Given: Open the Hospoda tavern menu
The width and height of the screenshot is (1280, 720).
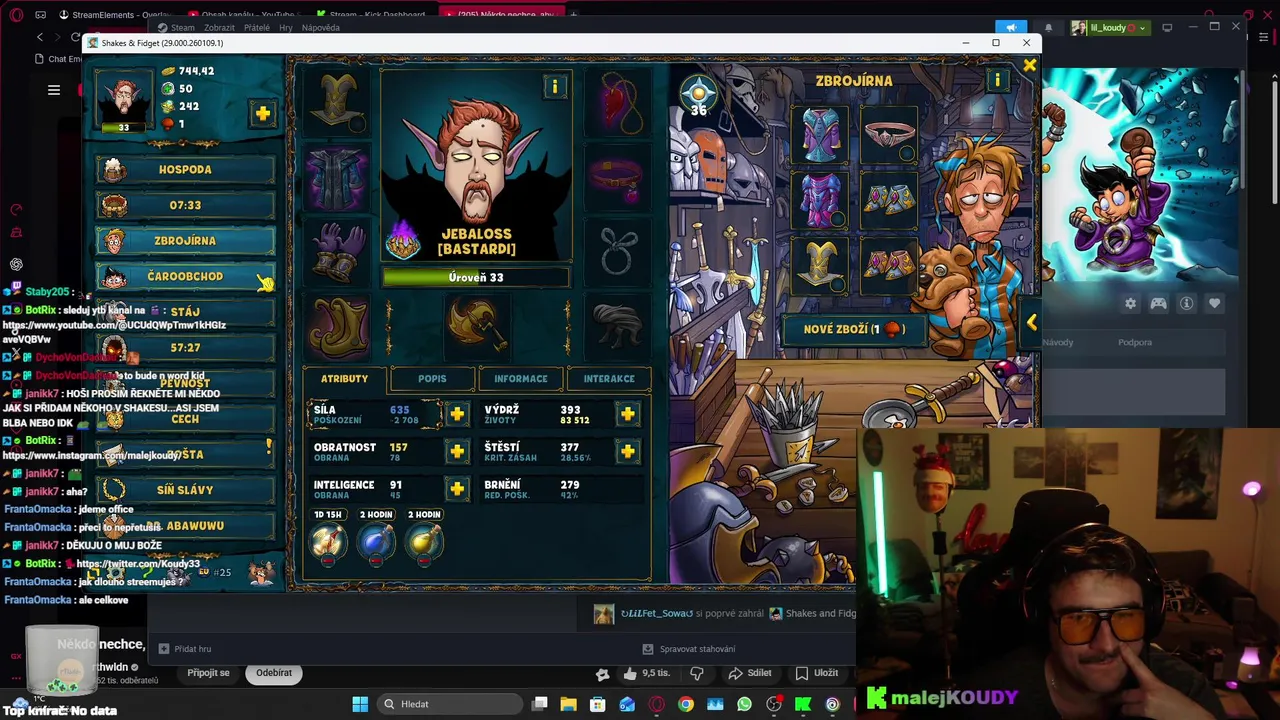Looking at the screenshot, I should pyautogui.click(x=185, y=170).
